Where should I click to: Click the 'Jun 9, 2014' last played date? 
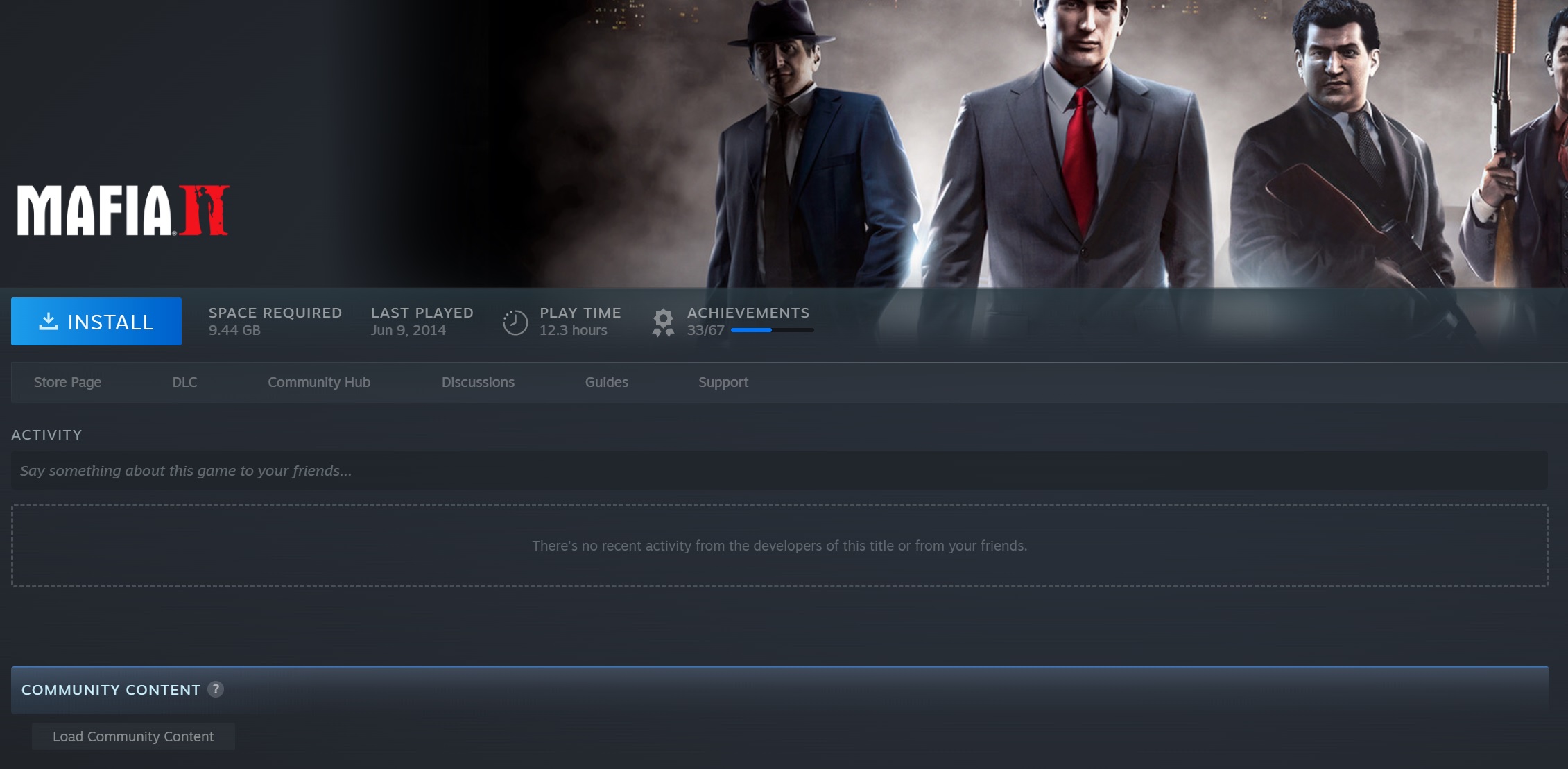coord(408,330)
